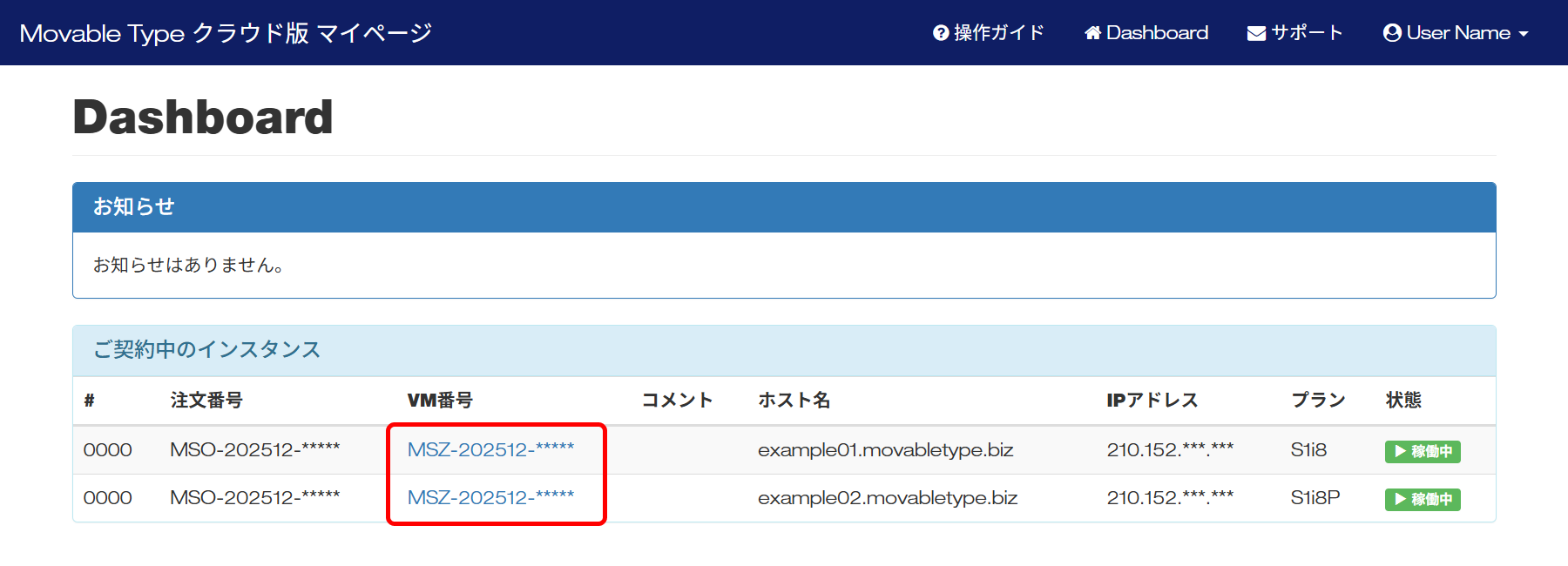Screen dimensions: 1568x566
Task: Expand the User Name dropdown caret
Action: click(x=1524, y=34)
